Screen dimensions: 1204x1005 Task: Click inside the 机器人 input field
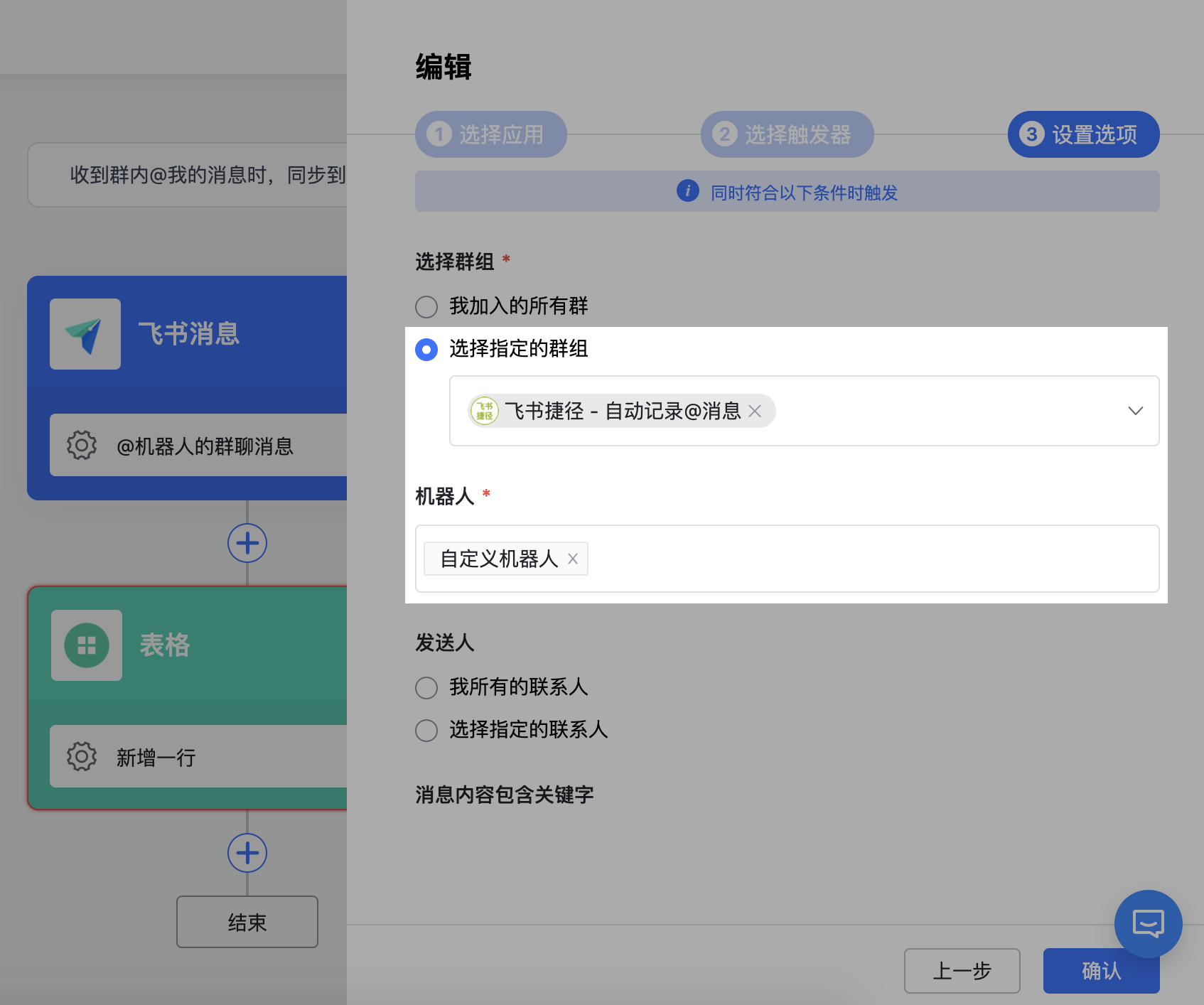[x=788, y=559]
